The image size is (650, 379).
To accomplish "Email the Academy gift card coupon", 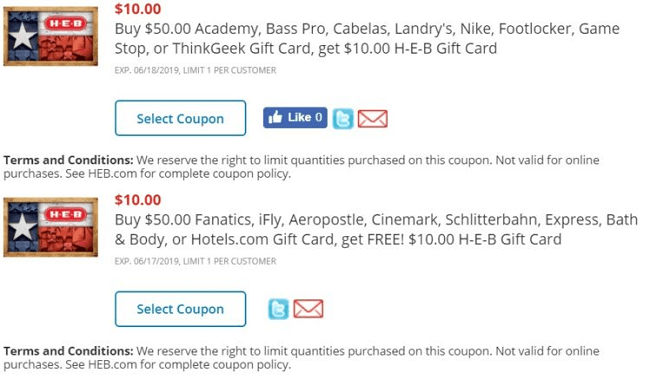I will click(x=372, y=119).
